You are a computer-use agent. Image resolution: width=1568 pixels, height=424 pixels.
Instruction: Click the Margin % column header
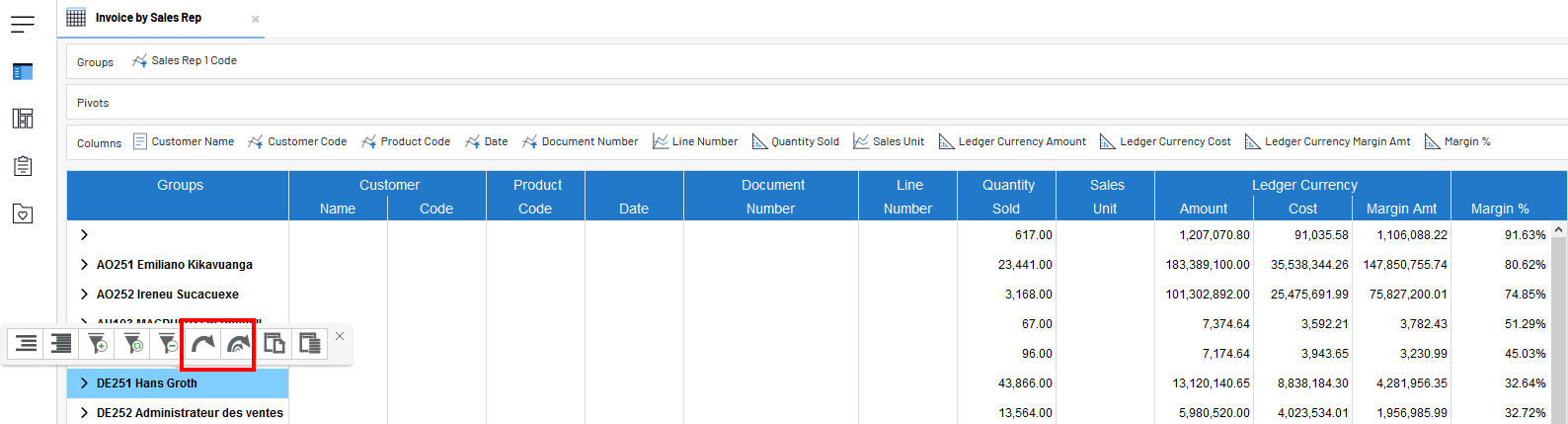[1499, 209]
